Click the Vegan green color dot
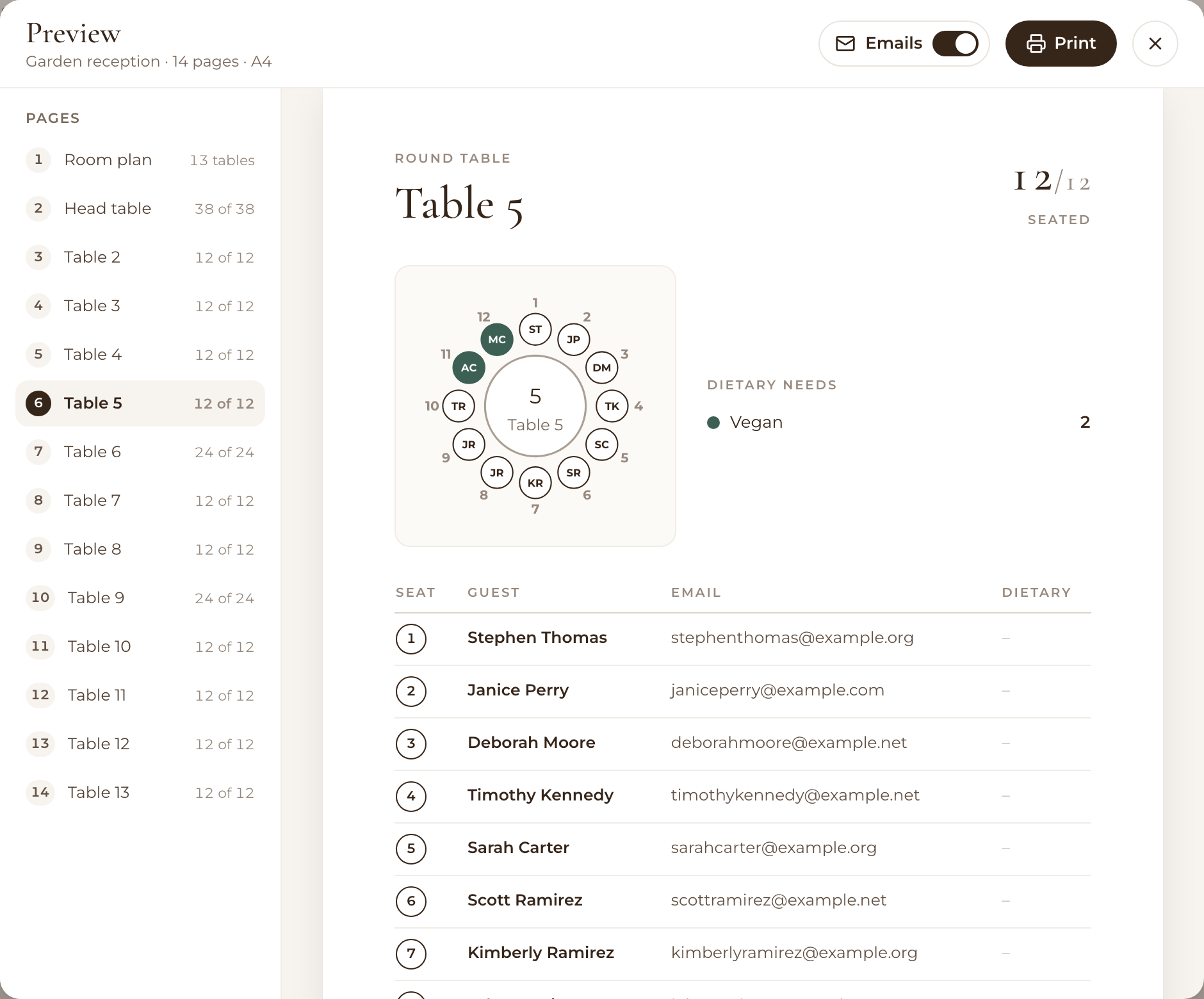 tap(713, 423)
